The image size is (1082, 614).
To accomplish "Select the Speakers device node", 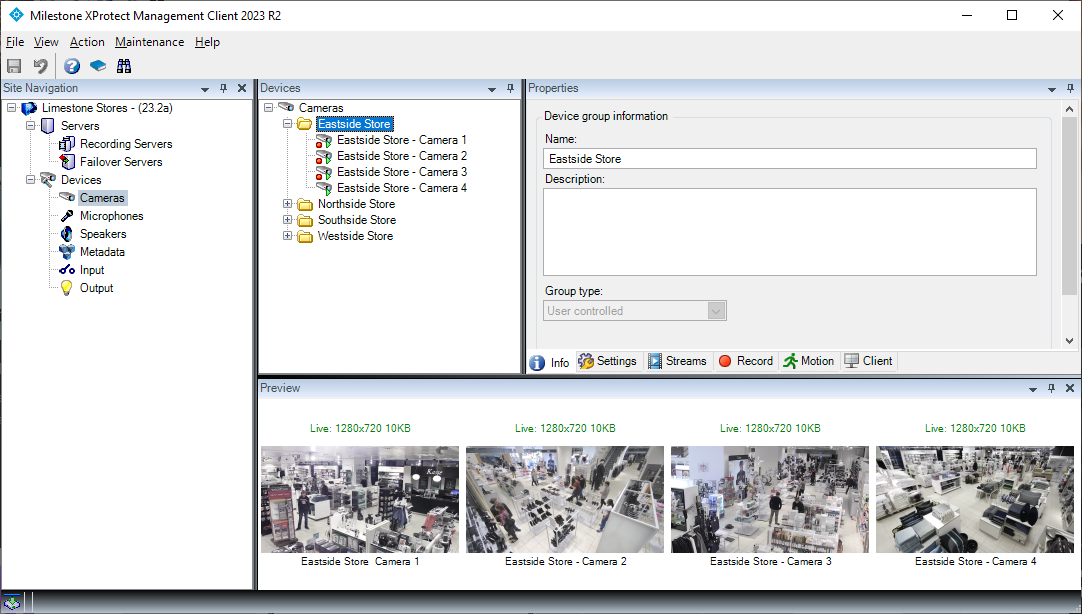I will [x=103, y=234].
